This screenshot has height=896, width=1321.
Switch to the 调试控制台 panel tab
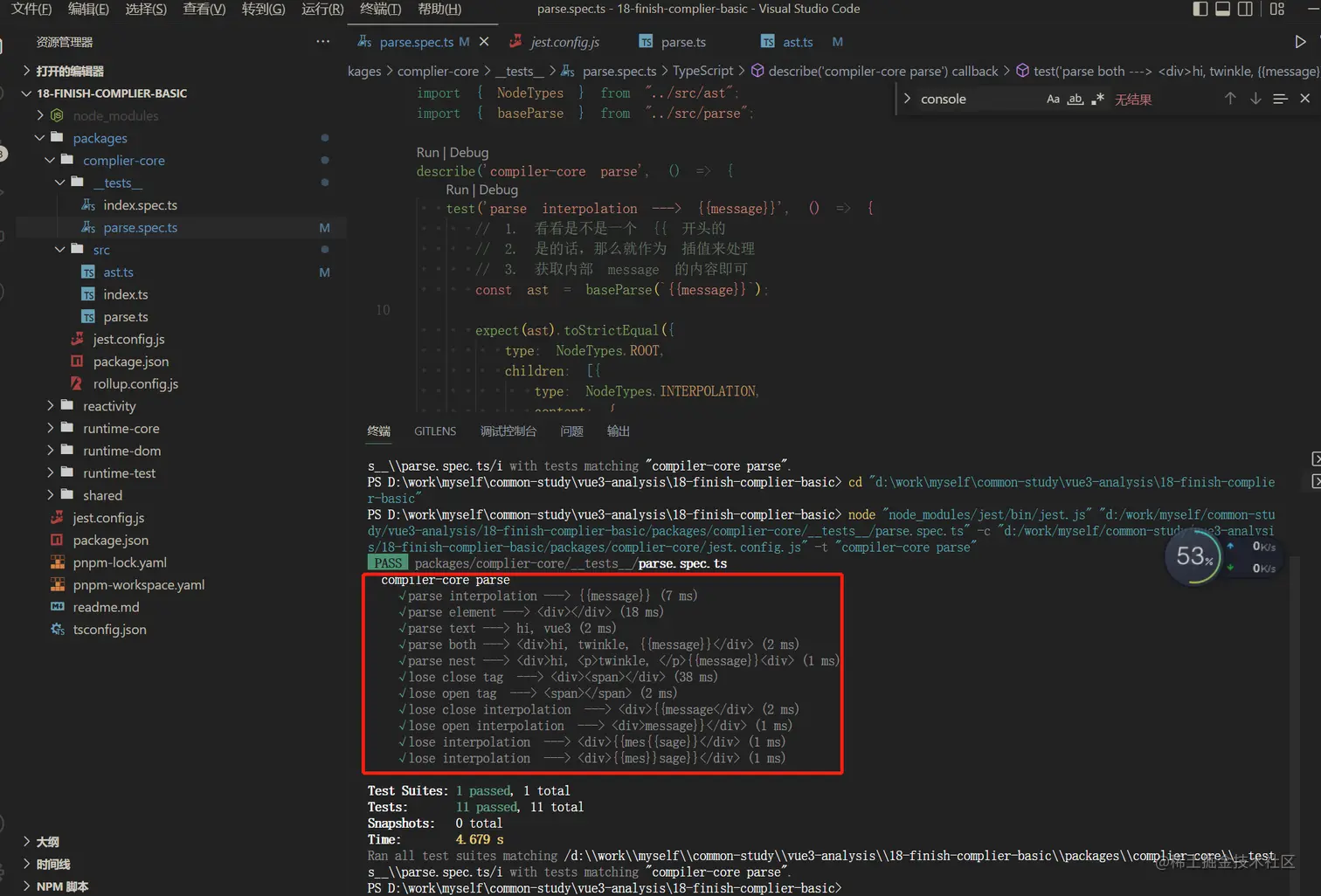pos(508,431)
